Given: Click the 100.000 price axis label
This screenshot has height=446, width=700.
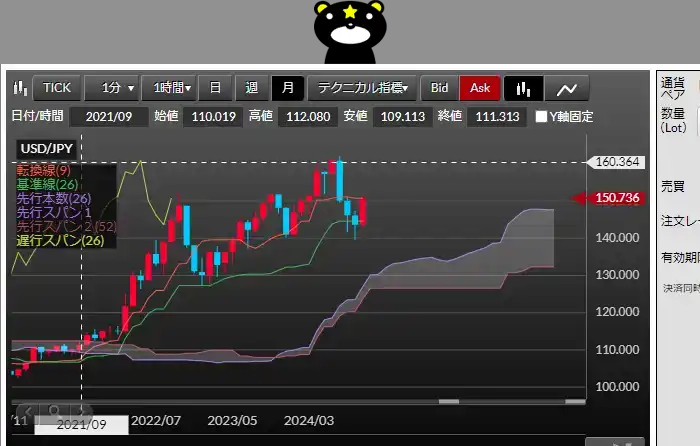Looking at the screenshot, I should [617, 387].
